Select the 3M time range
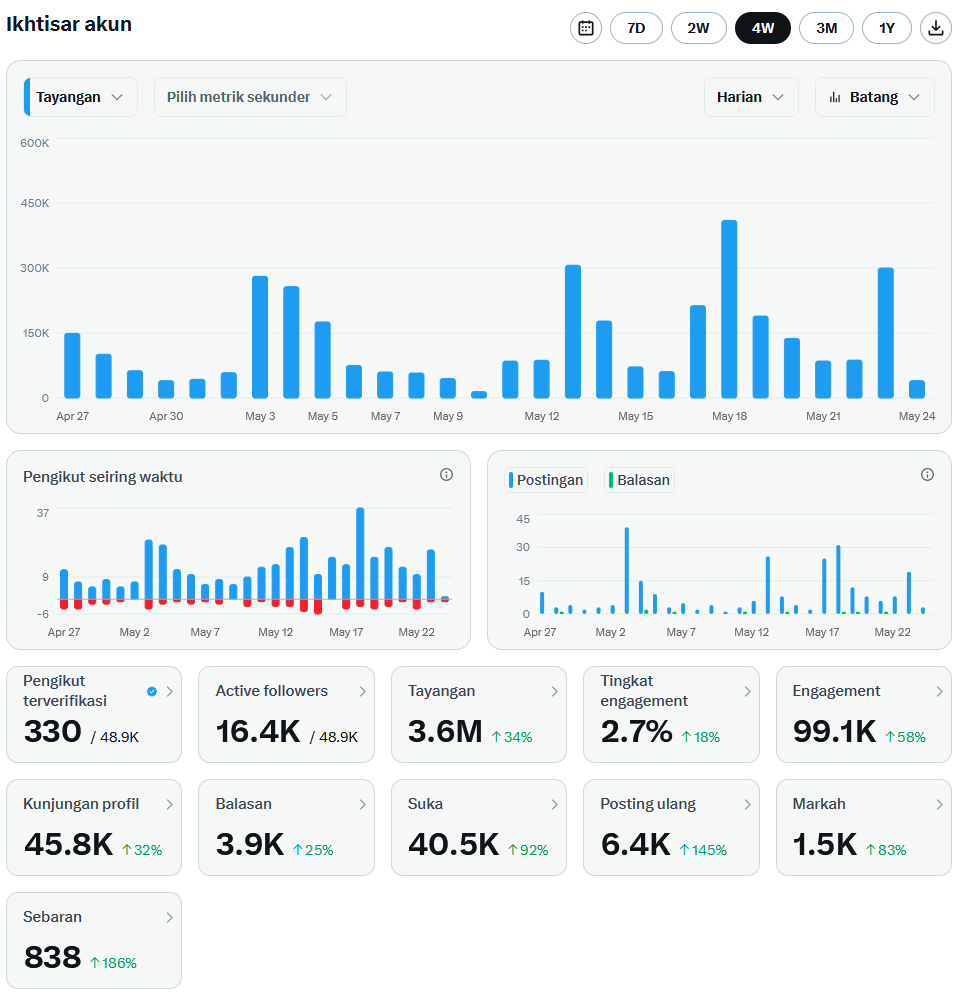Viewport: 967px width, 1002px height. [826, 28]
